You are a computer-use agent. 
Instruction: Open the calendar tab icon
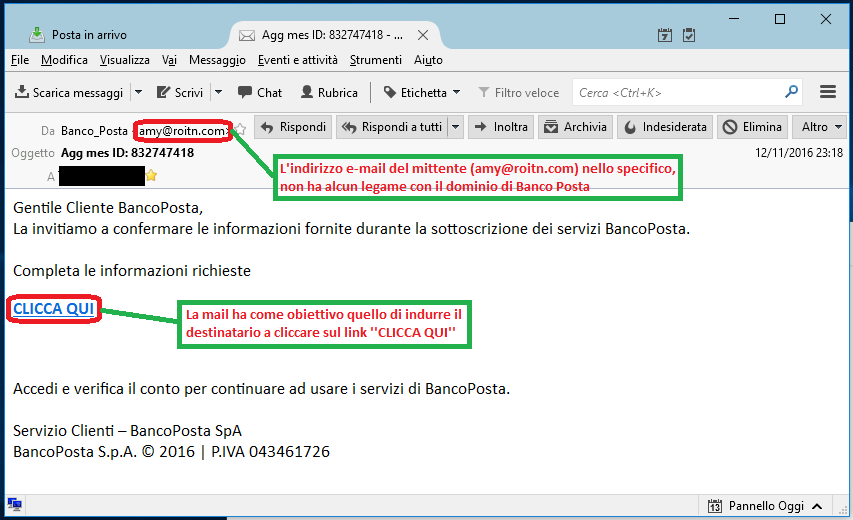click(665, 35)
